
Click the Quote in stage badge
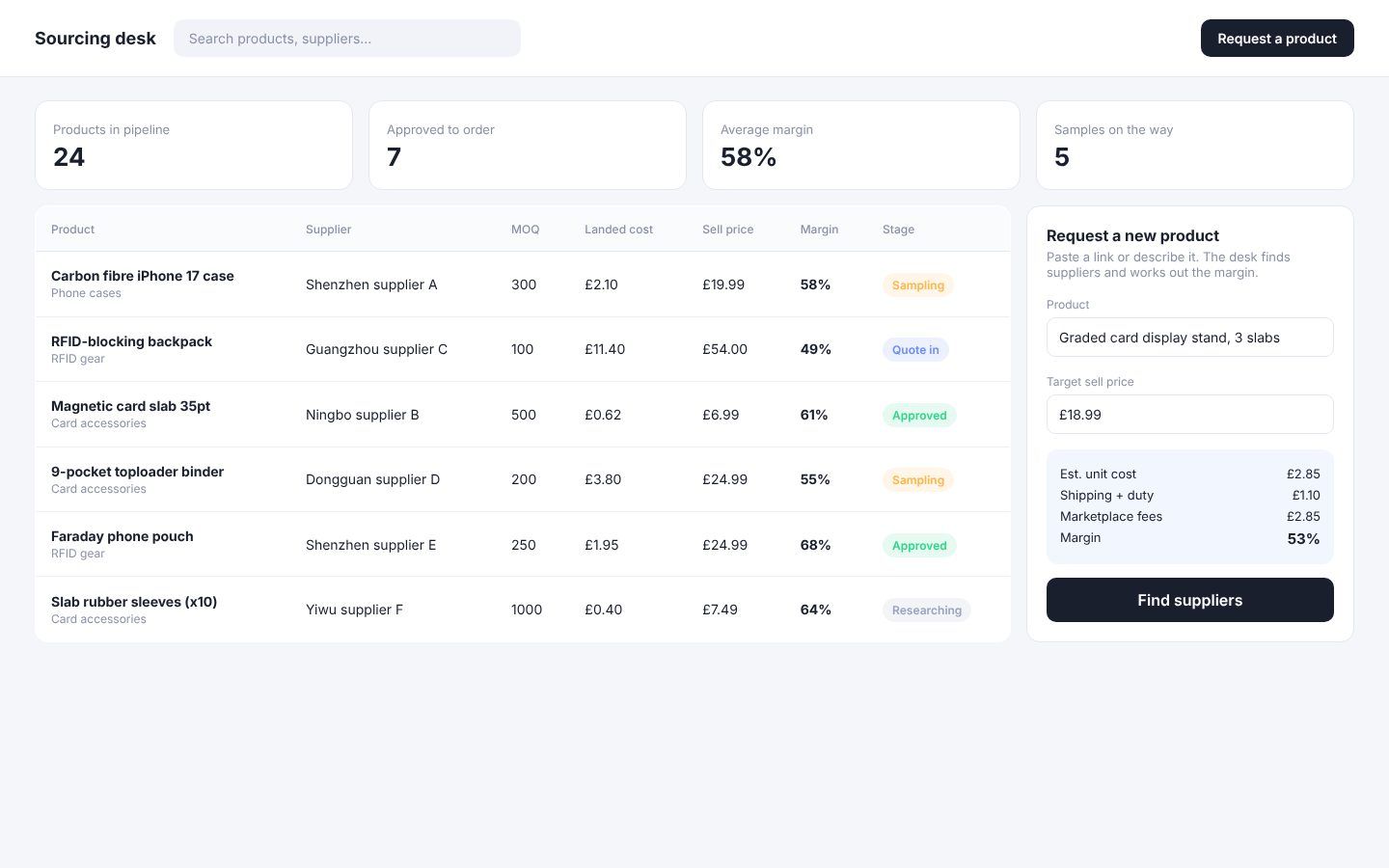coord(915,349)
